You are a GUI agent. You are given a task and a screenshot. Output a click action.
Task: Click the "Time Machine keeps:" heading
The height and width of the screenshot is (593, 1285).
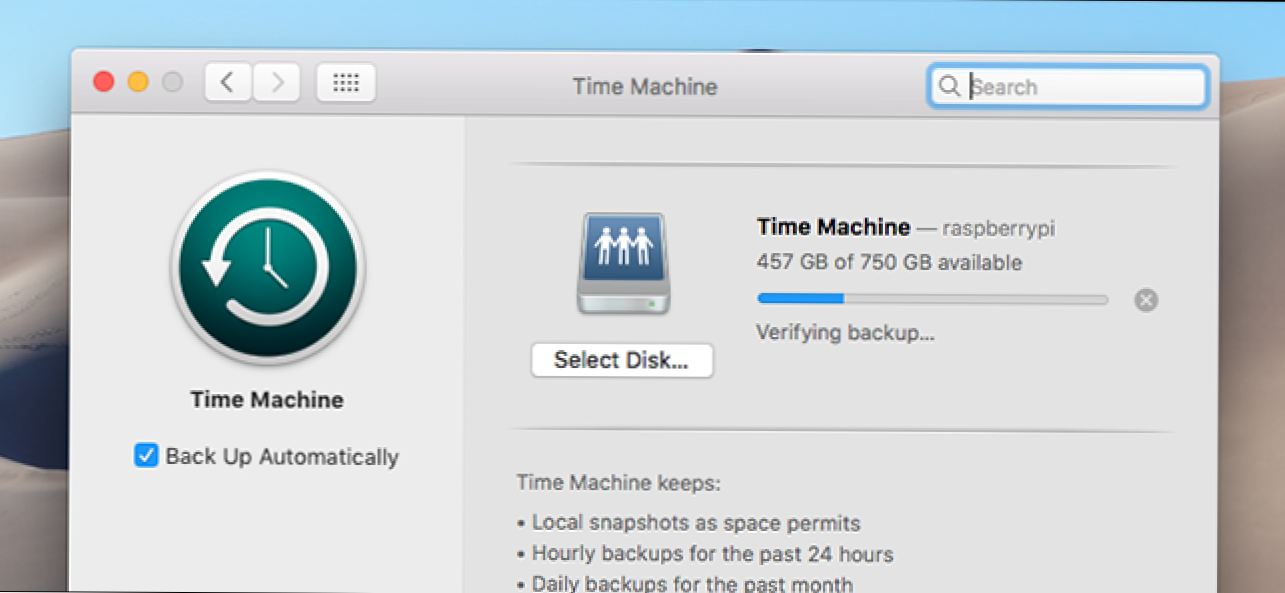pyautogui.click(x=618, y=483)
